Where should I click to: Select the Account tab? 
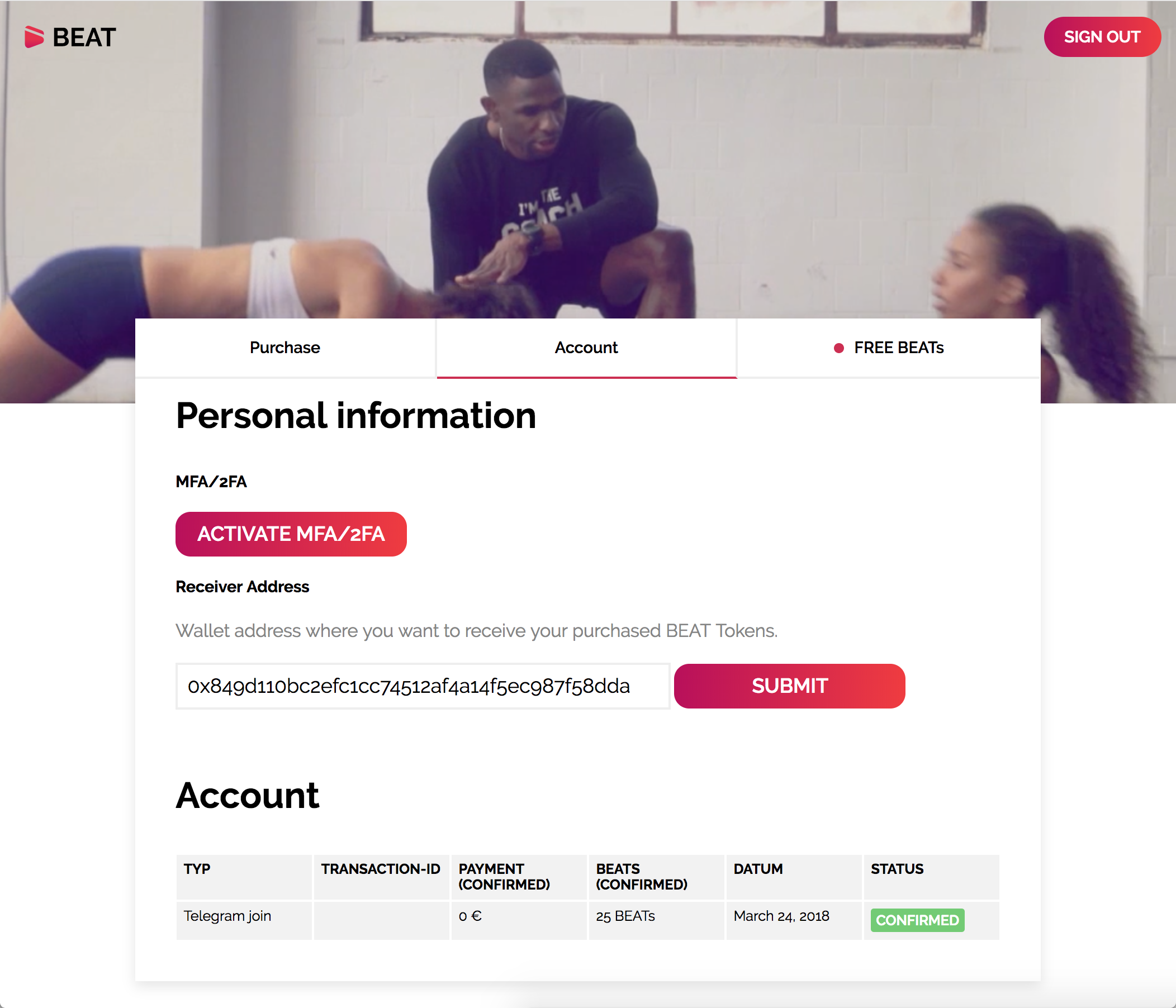(586, 348)
